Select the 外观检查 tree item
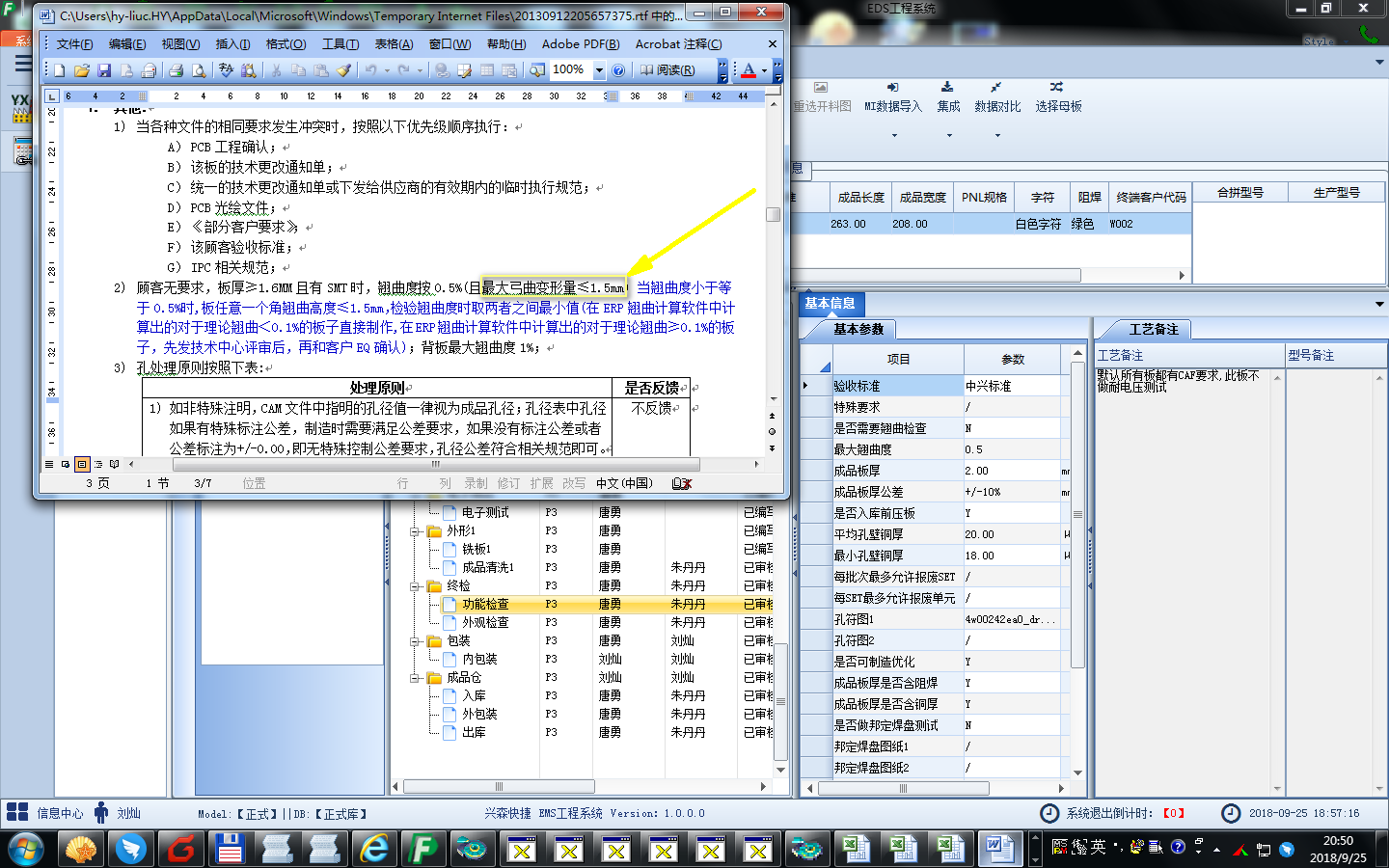1389x868 pixels. (x=485, y=623)
